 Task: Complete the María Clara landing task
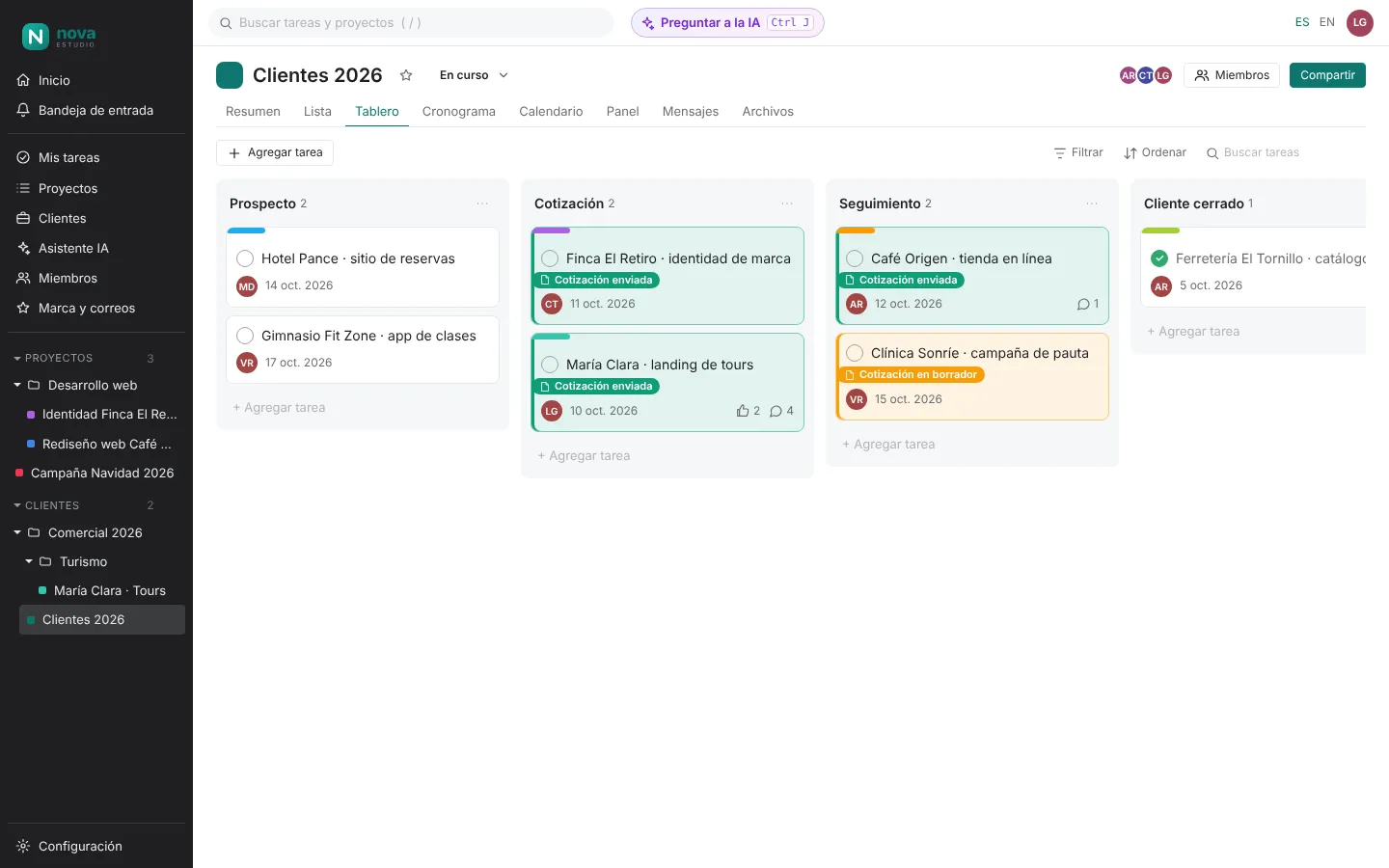pos(550,365)
